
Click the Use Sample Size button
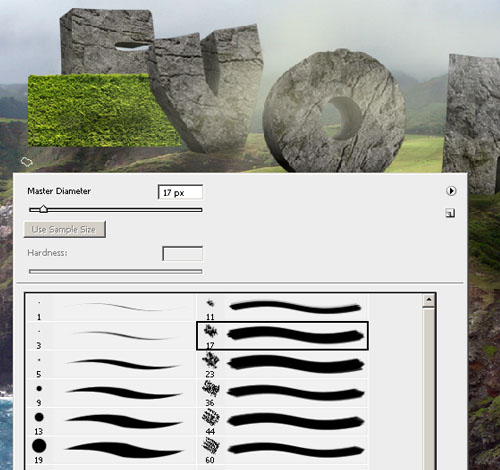(x=65, y=229)
